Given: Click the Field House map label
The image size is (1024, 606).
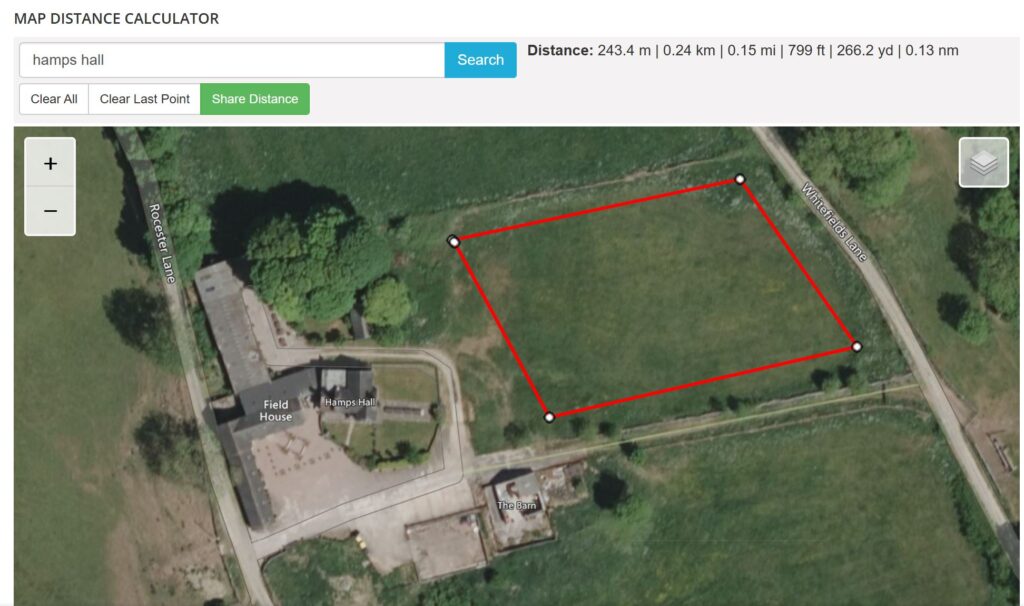Looking at the screenshot, I should (276, 411).
